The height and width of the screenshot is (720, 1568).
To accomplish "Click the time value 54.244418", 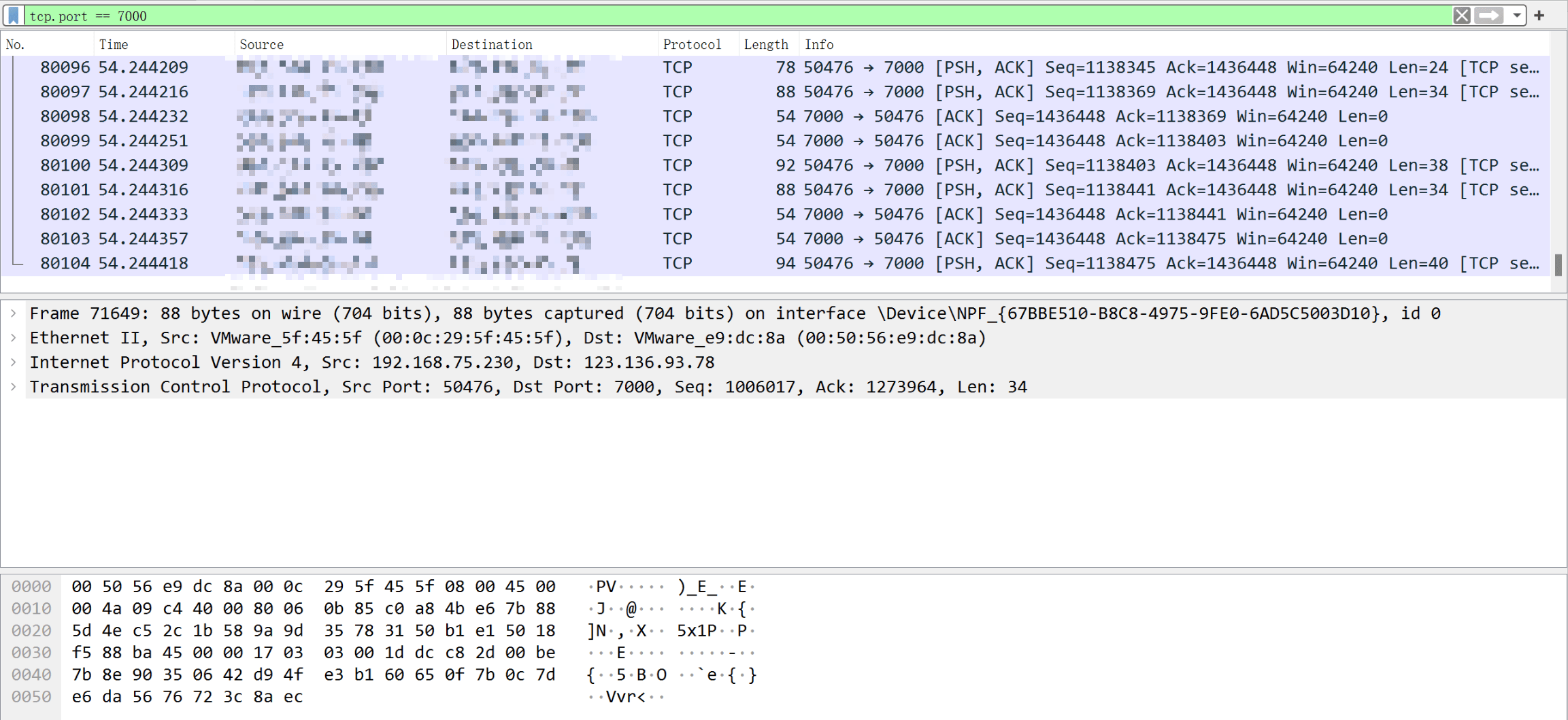I will pos(144,263).
